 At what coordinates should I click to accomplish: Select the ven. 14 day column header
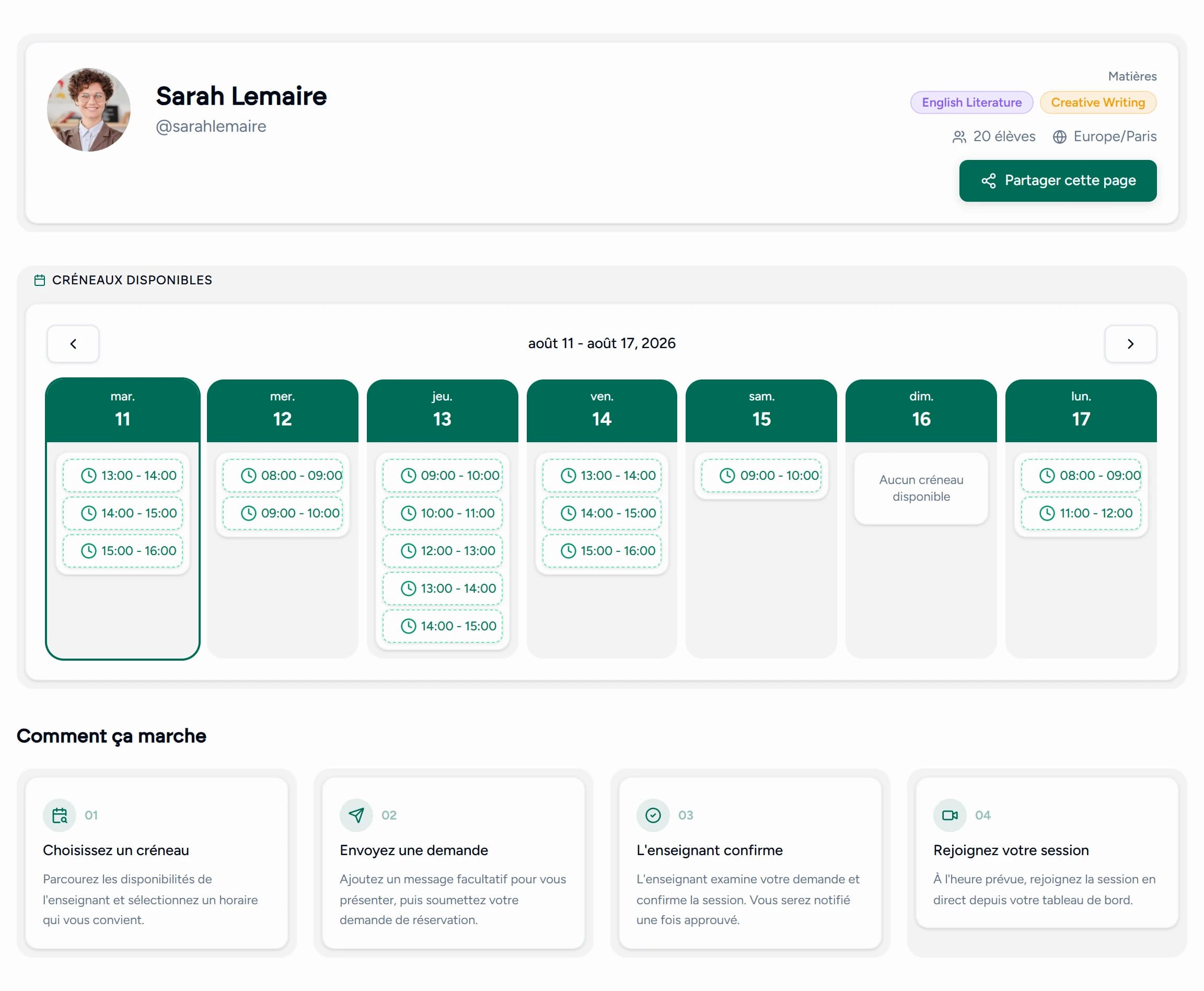pos(601,411)
